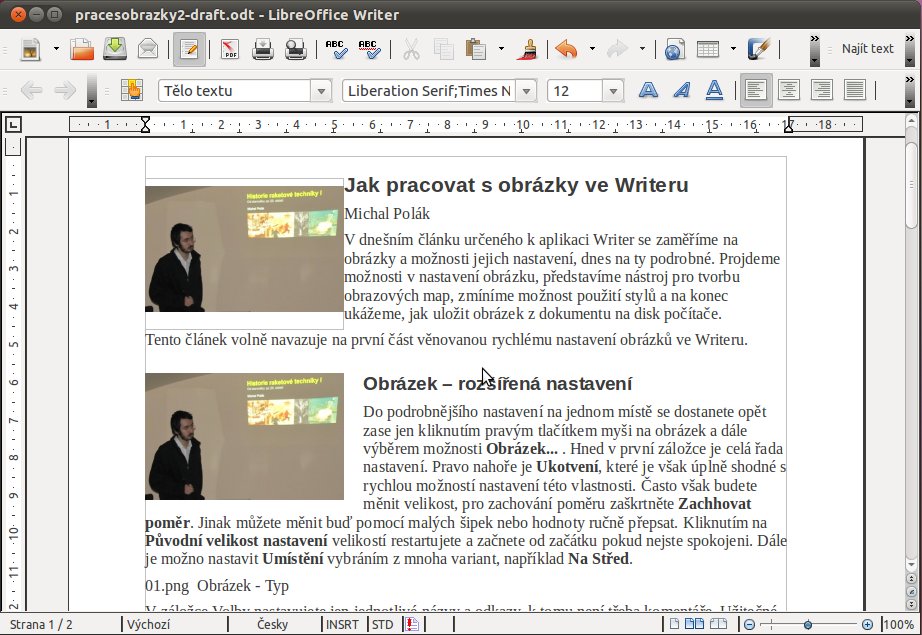Click the Tělo textu paragraph style field
The height and width of the screenshot is (635, 922).
[234, 91]
